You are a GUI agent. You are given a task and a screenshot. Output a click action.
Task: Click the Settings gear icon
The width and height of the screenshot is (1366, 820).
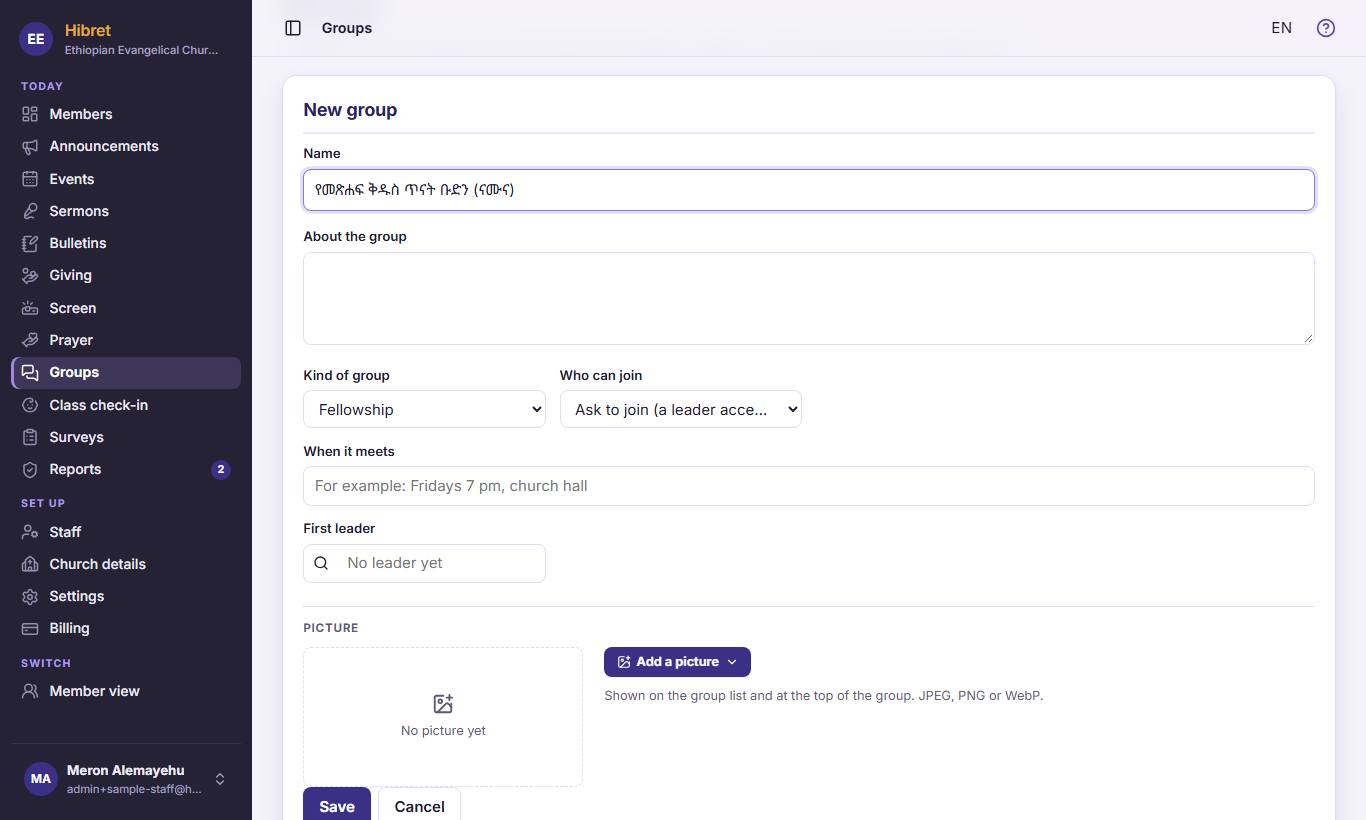[x=30, y=596]
